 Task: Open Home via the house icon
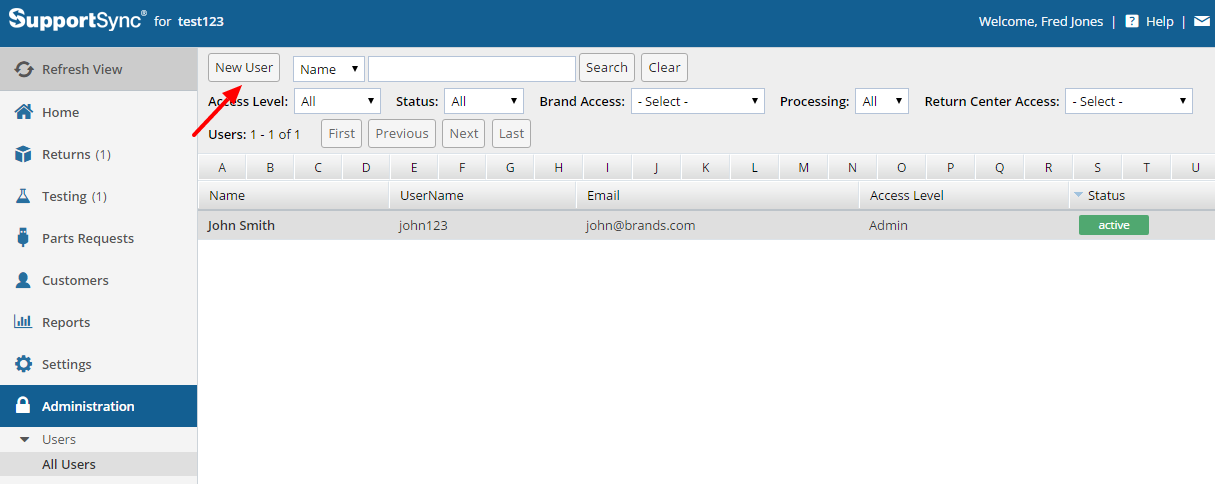click(x=24, y=112)
